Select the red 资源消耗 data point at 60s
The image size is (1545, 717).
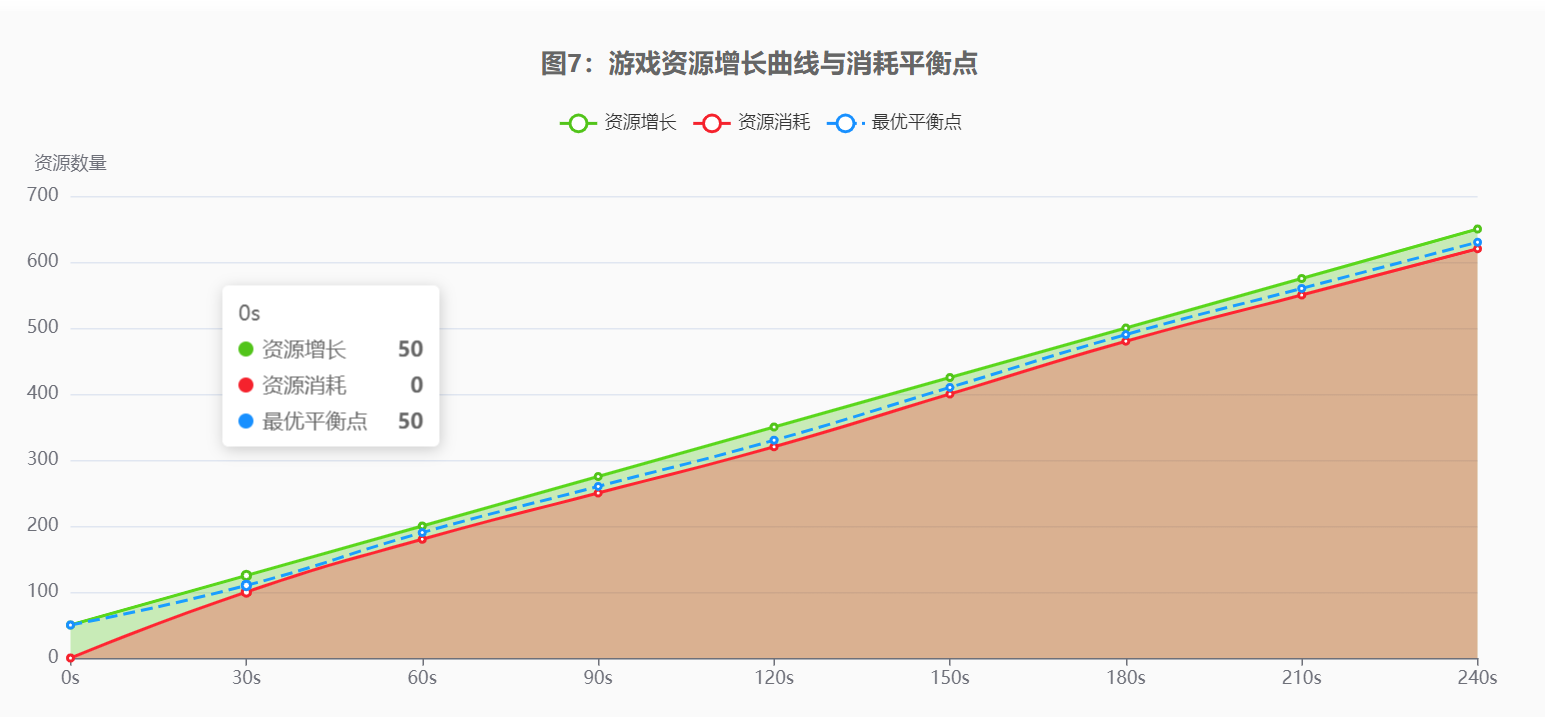click(422, 539)
